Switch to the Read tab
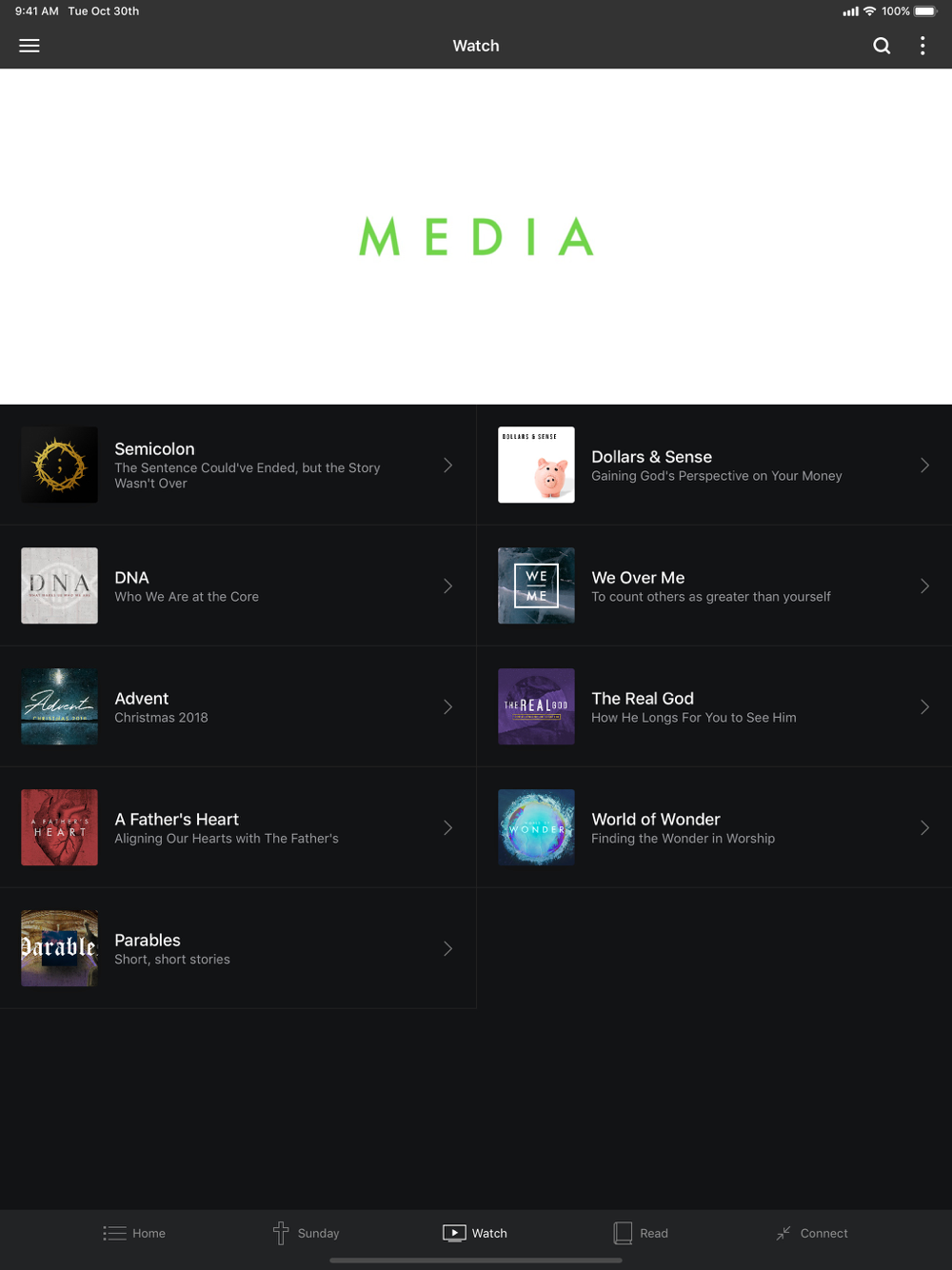The height and width of the screenshot is (1270, 952). (641, 1233)
